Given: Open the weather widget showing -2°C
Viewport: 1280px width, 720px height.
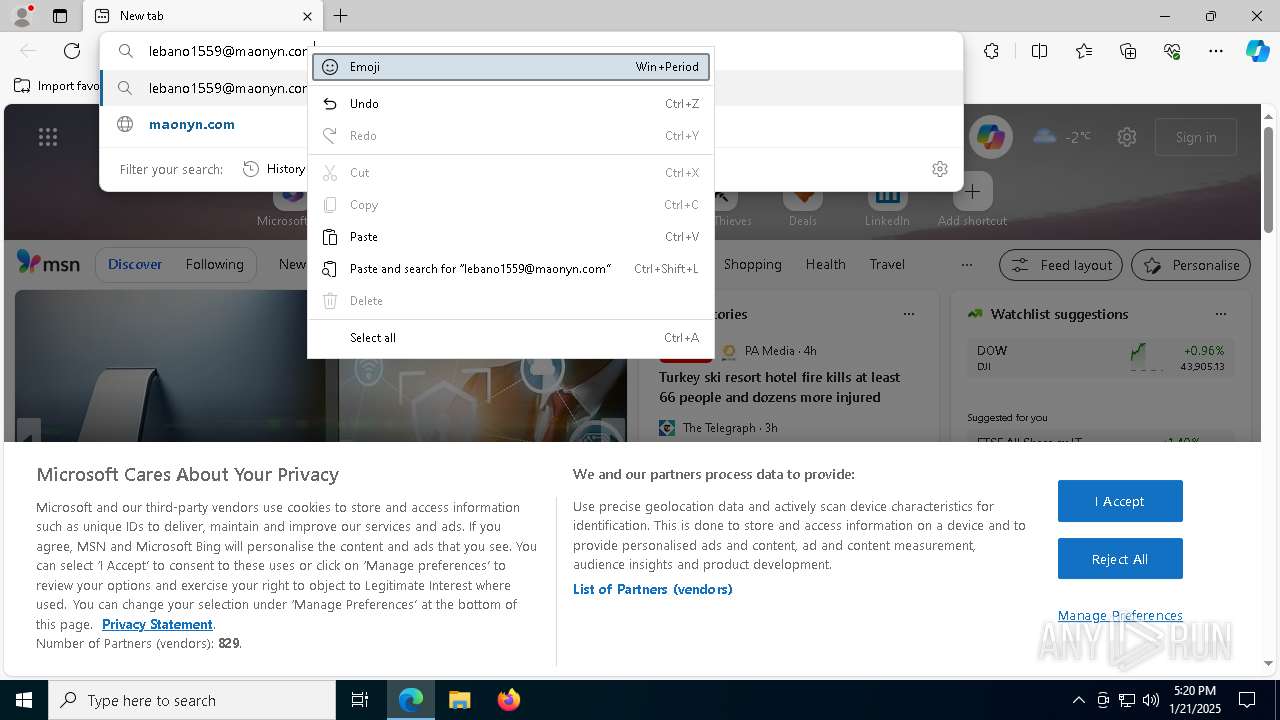Looking at the screenshot, I should point(1062,137).
